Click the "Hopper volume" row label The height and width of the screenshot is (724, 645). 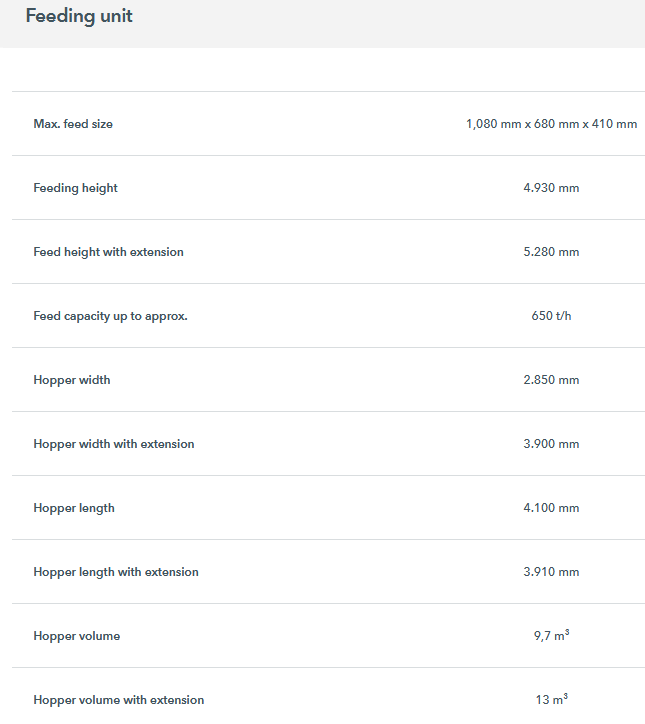pyautogui.click(x=76, y=636)
